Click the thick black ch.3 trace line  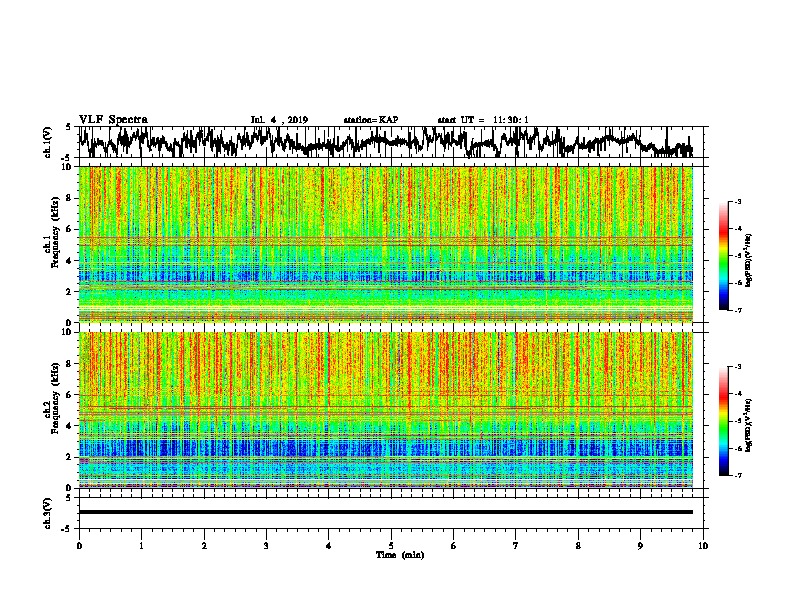click(x=385, y=512)
